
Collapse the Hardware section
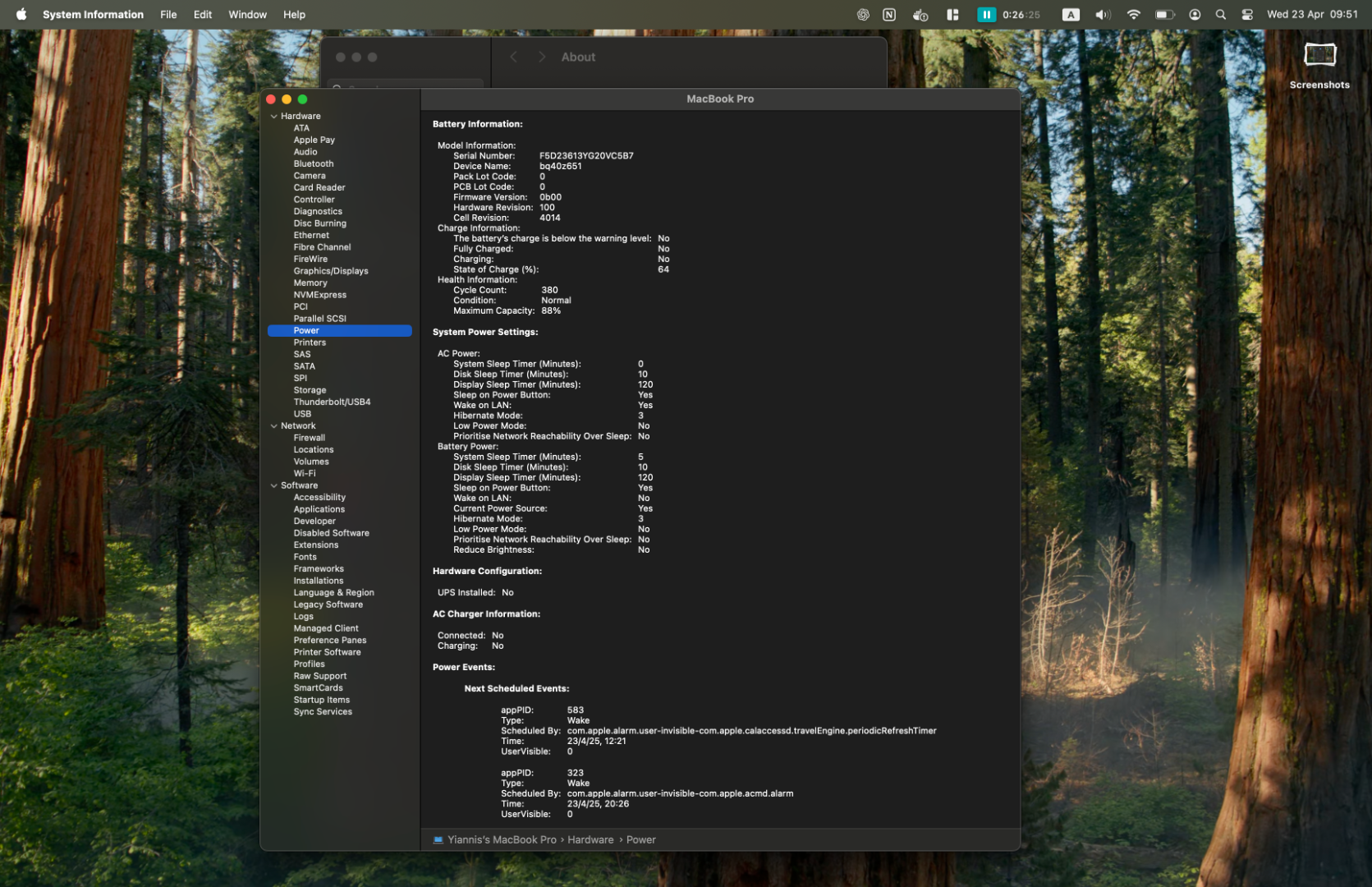tap(274, 117)
